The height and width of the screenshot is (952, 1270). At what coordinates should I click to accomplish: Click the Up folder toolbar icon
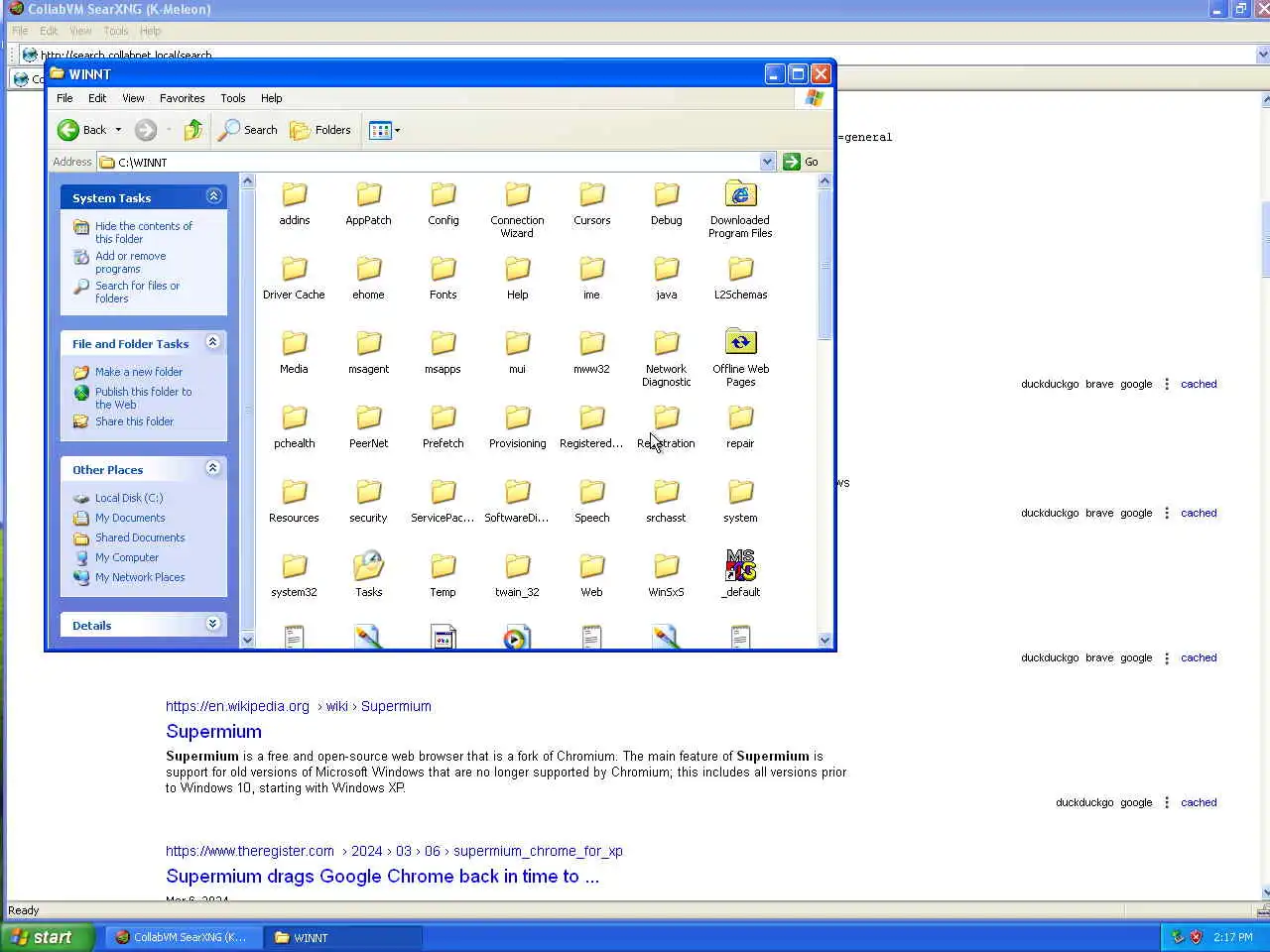(x=193, y=130)
